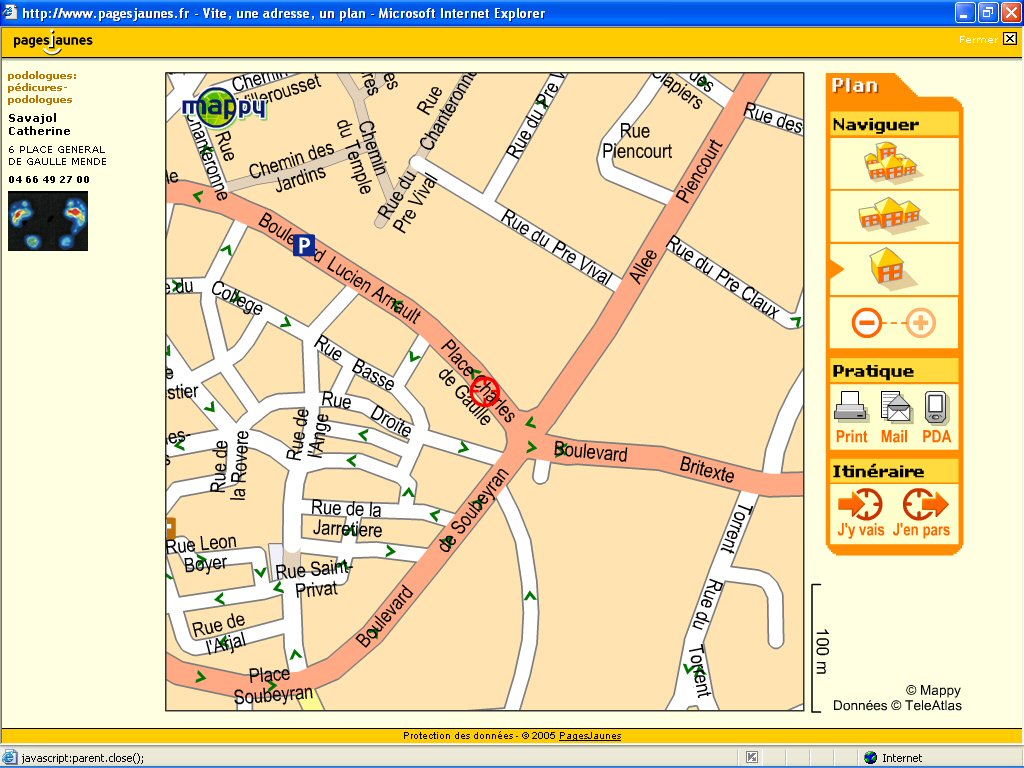Click the Print label
This screenshot has width=1024, height=768.
click(852, 436)
